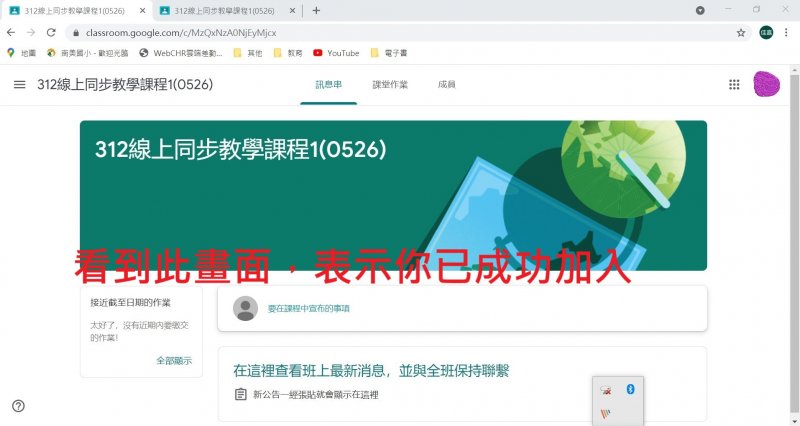Open the Classroom main menu hamburger
The image size is (800, 426).
coord(19,85)
